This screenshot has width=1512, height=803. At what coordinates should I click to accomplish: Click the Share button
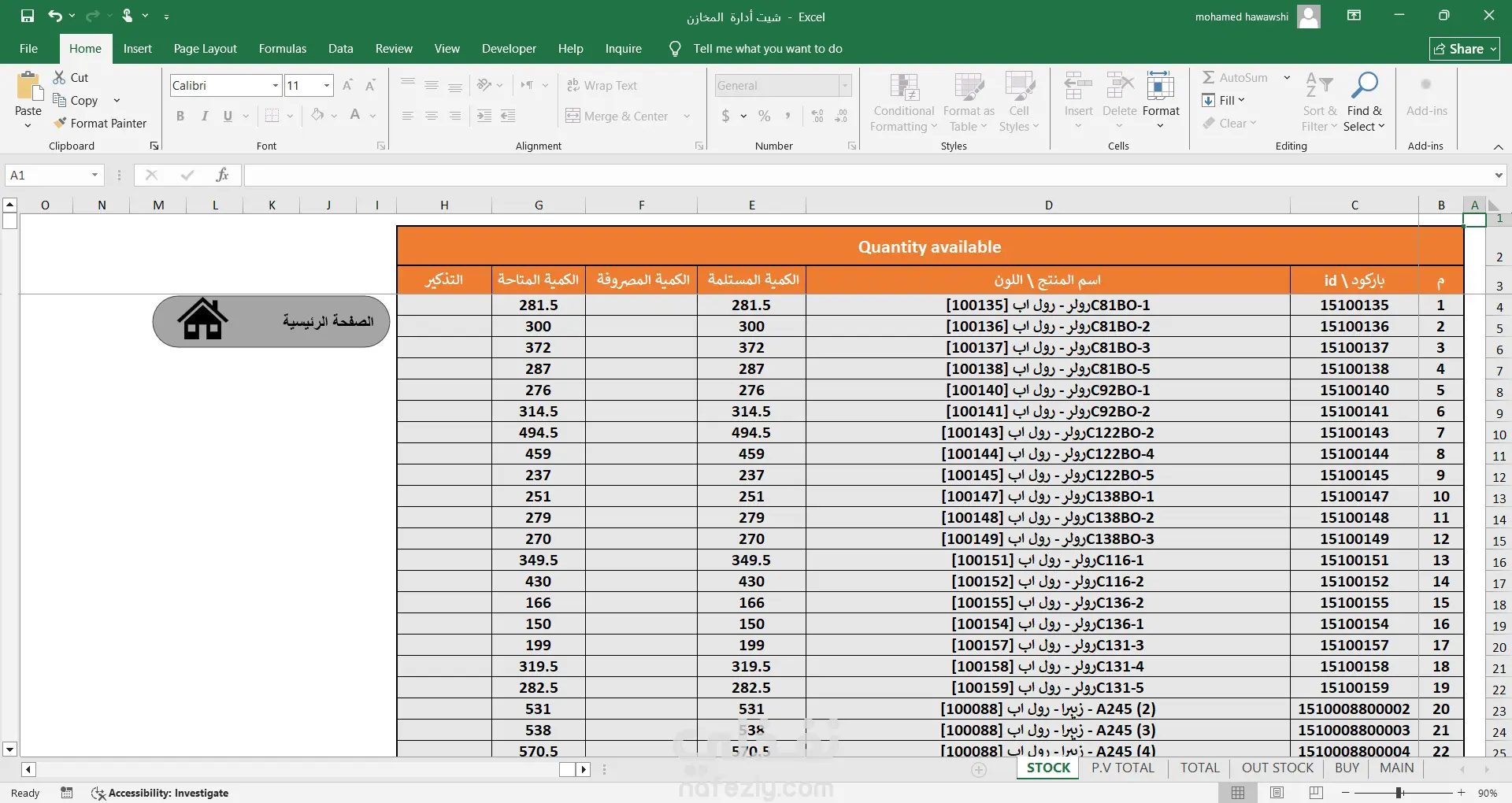coord(1465,49)
